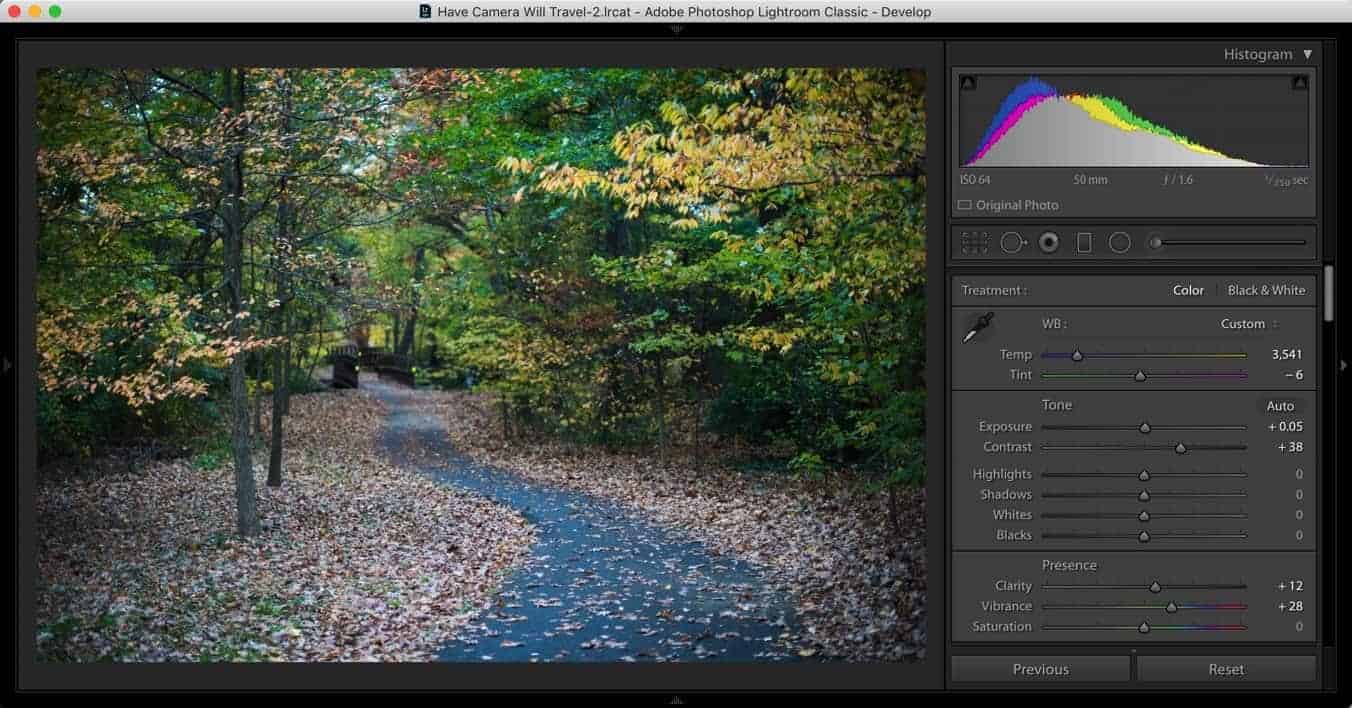The image size is (1352, 708).
Task: Enable the Original Photo checkbox
Action: coord(965,205)
